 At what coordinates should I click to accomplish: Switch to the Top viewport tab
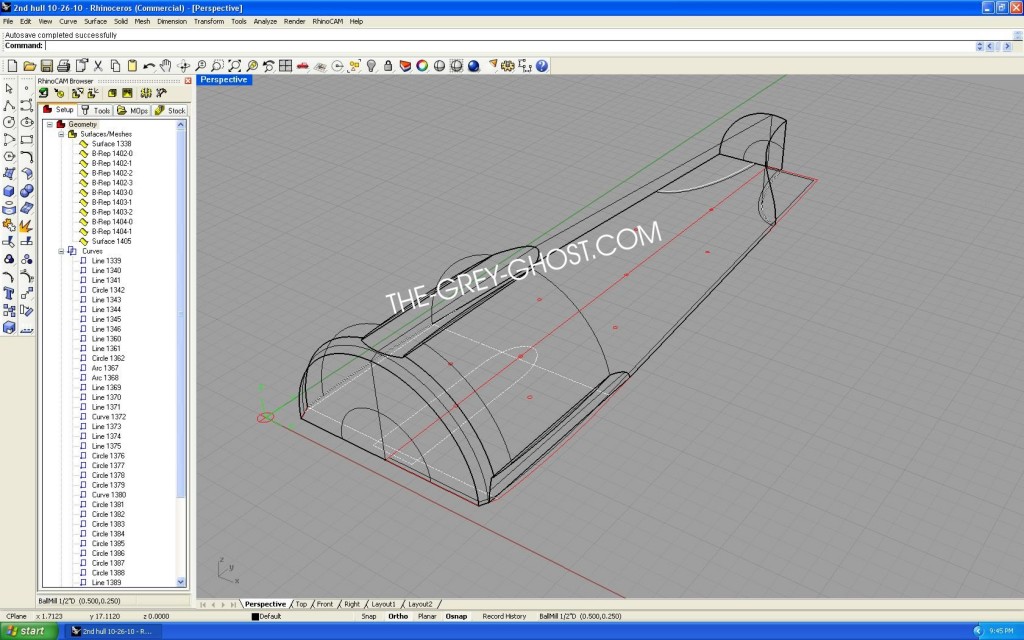click(x=301, y=604)
